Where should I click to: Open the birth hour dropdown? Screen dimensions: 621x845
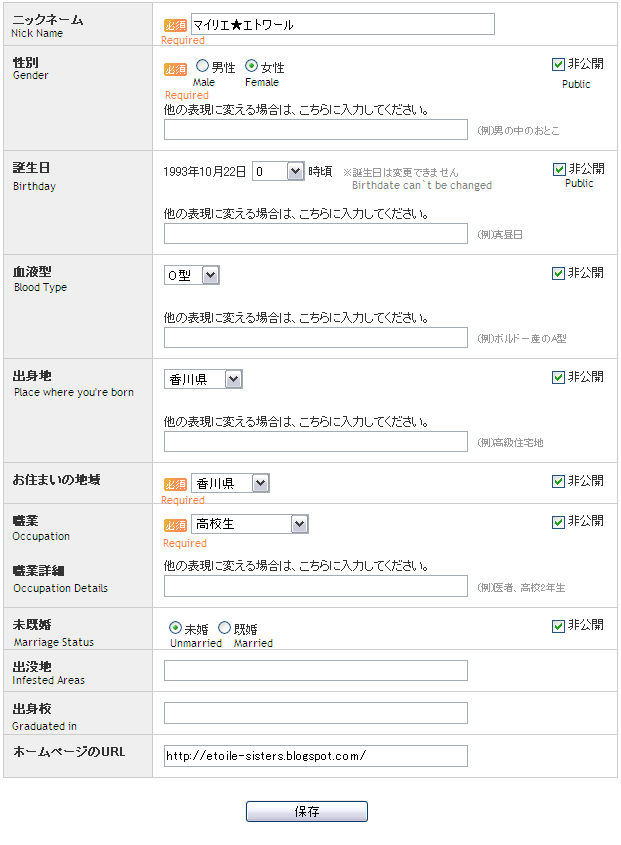click(278, 171)
